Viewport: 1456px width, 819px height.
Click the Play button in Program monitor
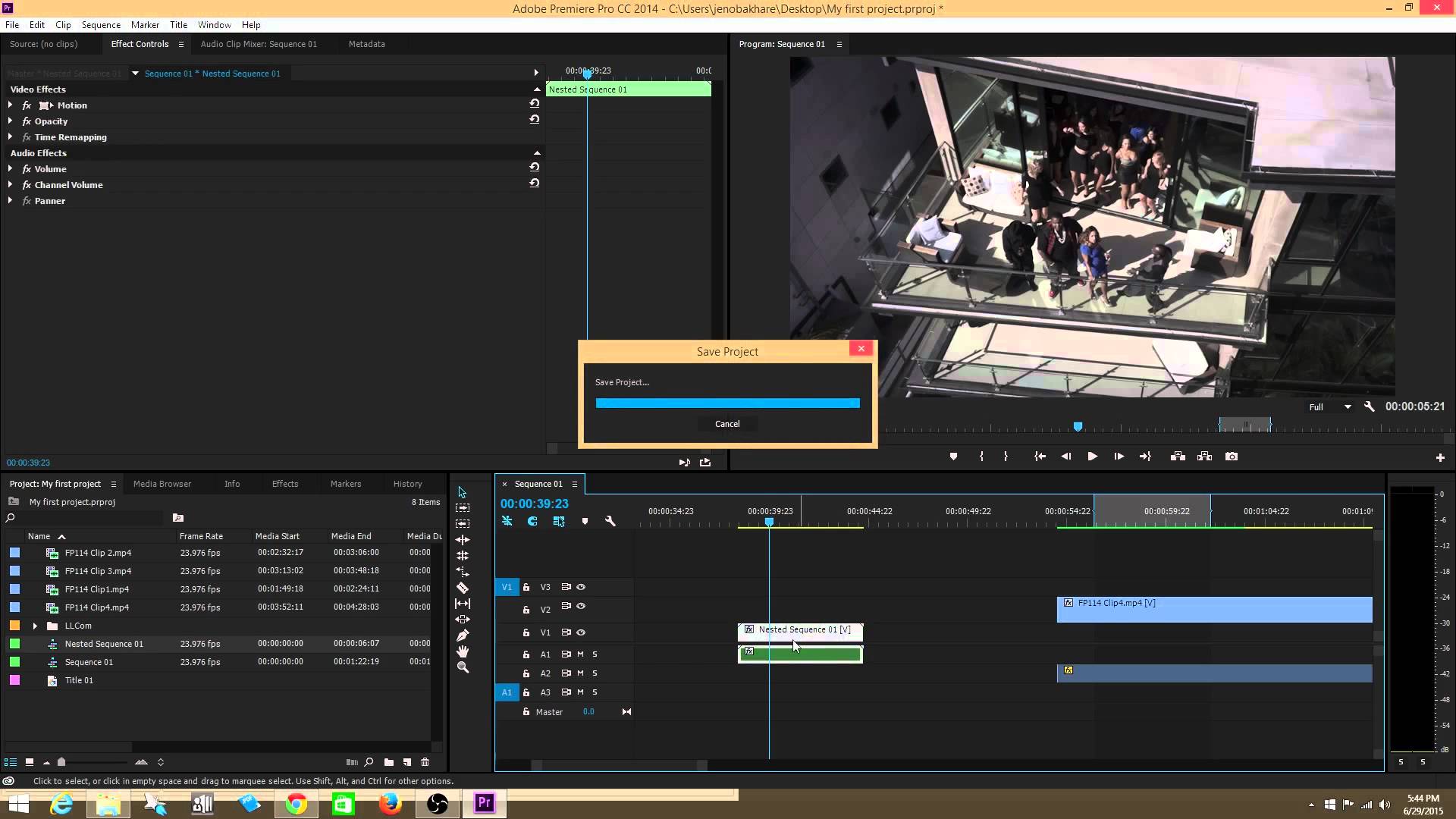[x=1091, y=456]
